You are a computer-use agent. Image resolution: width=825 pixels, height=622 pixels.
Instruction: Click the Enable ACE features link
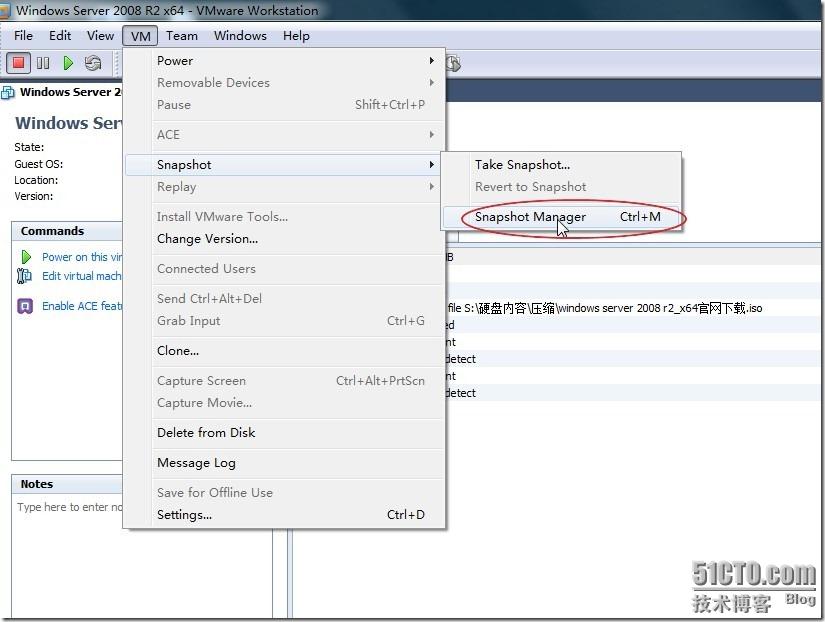pyautogui.click(x=82, y=306)
